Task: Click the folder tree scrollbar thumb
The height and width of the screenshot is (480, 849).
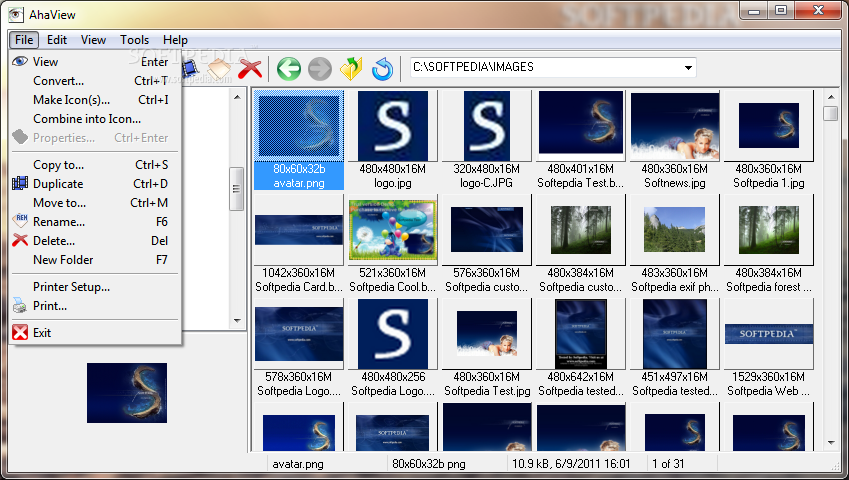Action: [237, 189]
